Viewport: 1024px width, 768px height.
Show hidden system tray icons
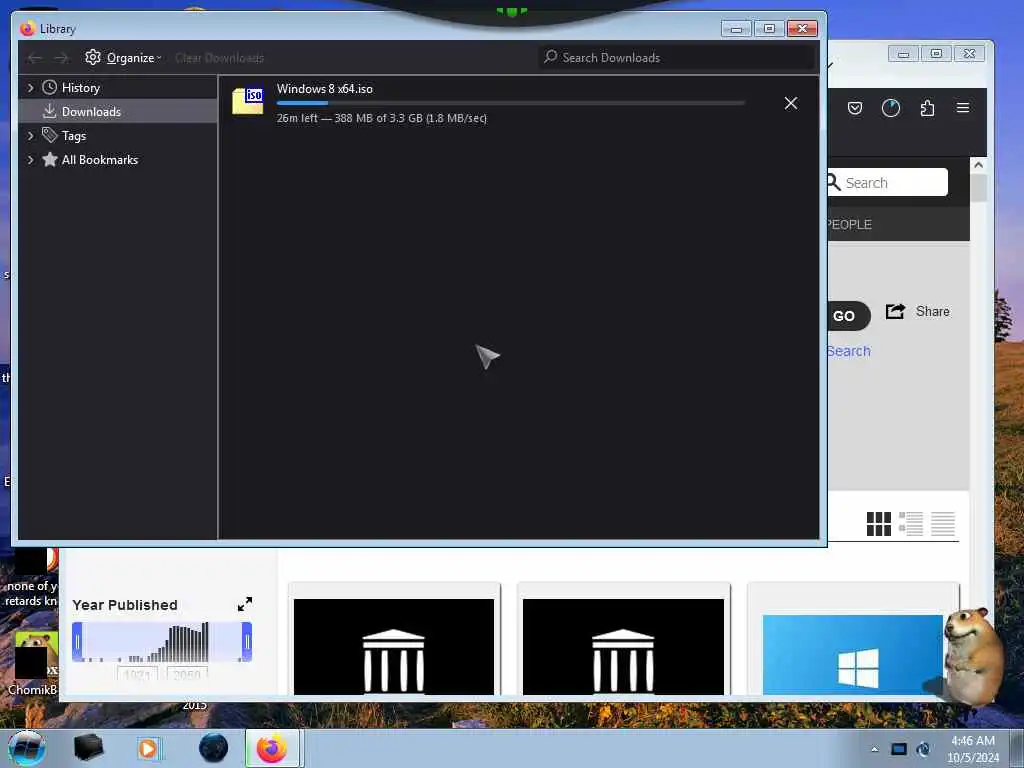click(x=874, y=749)
